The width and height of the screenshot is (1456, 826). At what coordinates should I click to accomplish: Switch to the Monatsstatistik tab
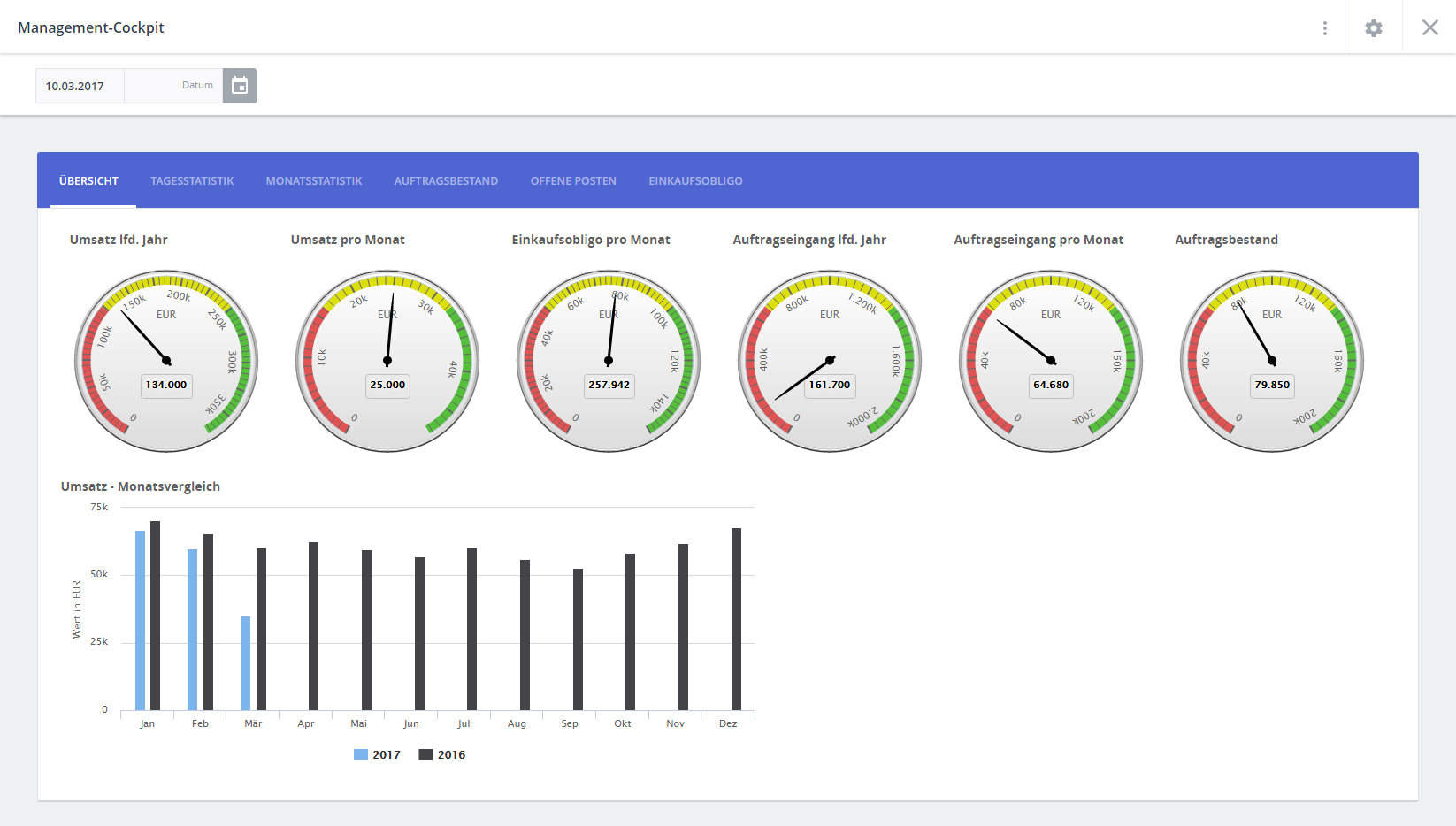point(314,181)
